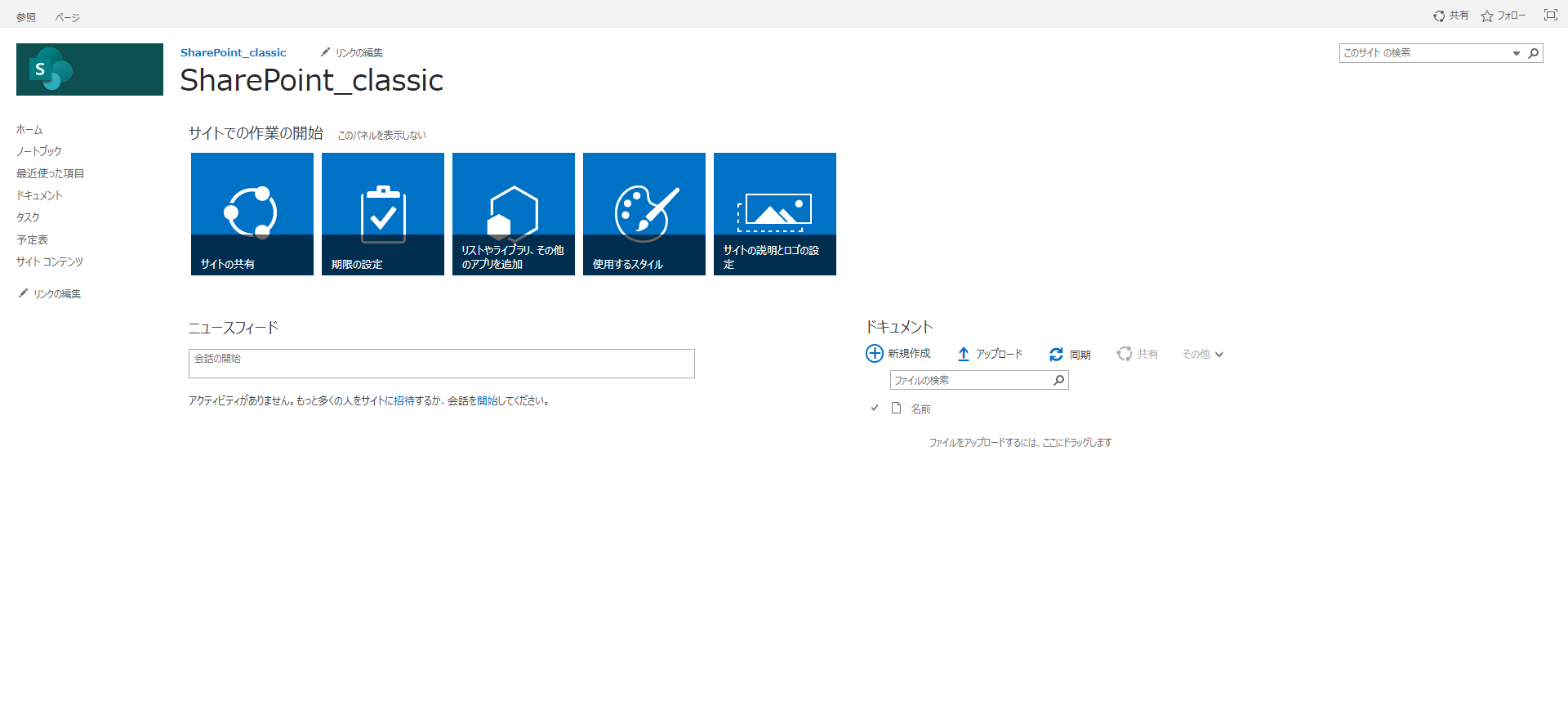Click the pencil icon in left navigation
The image size is (1568, 724).
(x=23, y=293)
